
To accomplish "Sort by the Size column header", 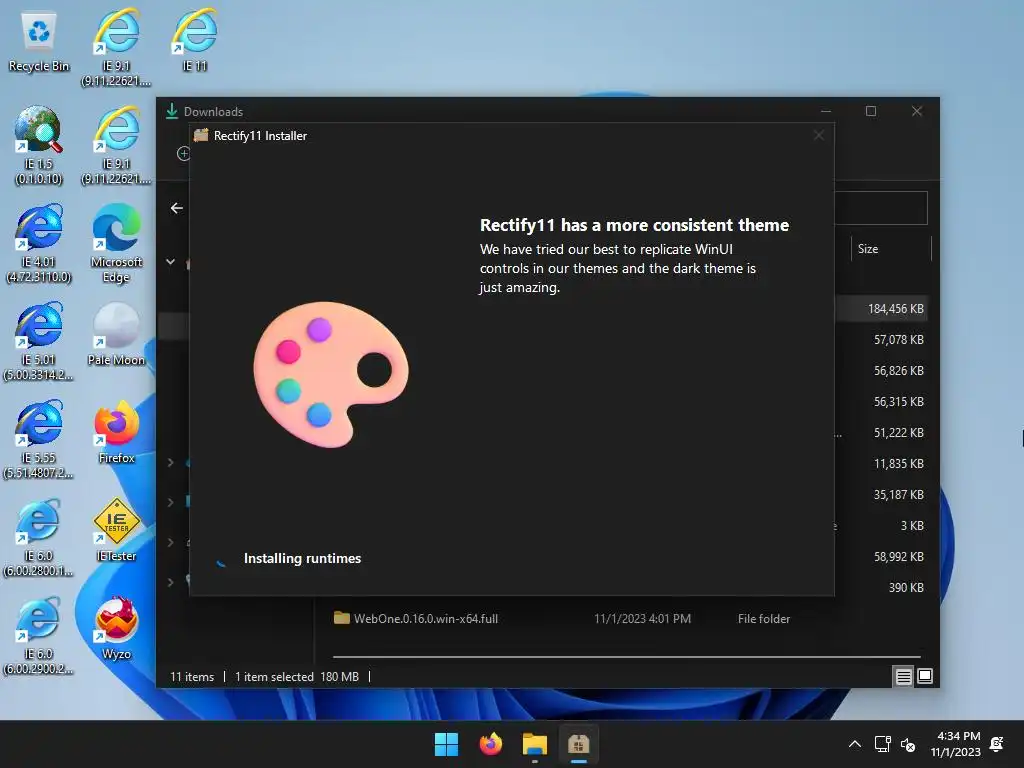I will 891,249.
